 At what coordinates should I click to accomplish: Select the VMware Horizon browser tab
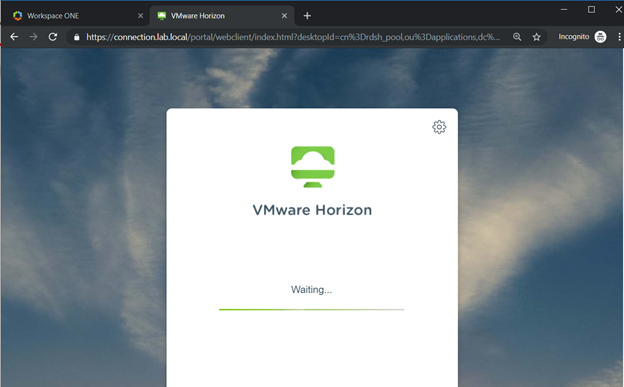(x=222, y=16)
